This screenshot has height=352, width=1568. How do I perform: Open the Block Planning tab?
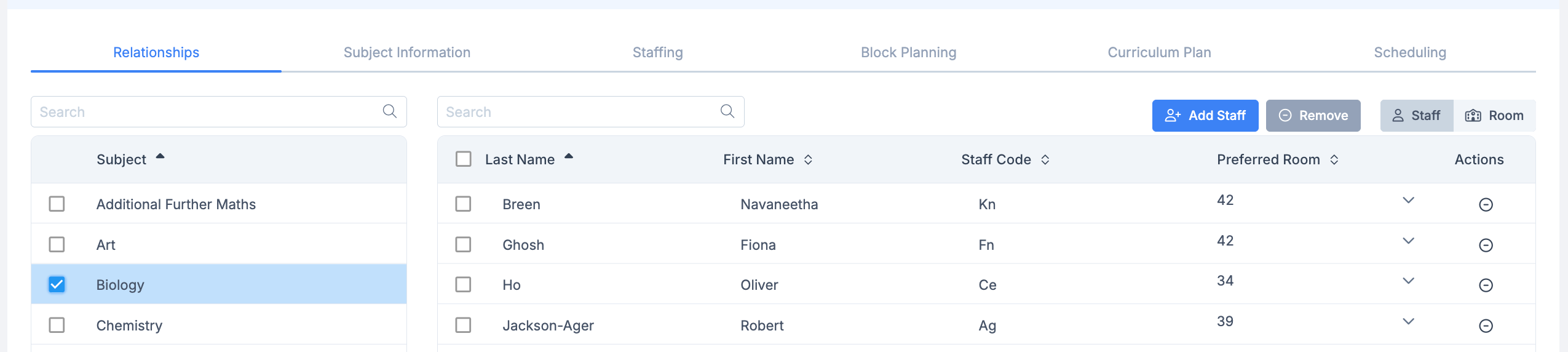click(x=908, y=52)
